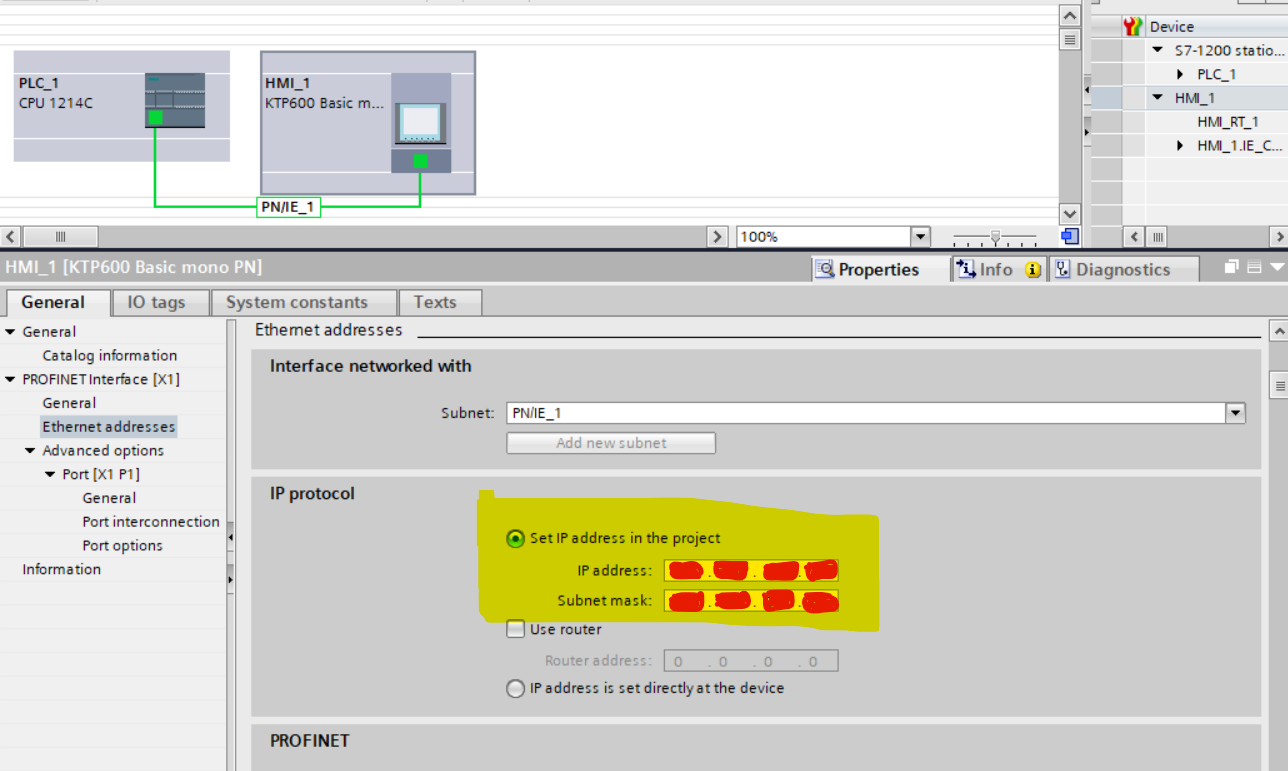Click the network view scroll-left arrow
1288x771 pixels.
tap(11, 237)
